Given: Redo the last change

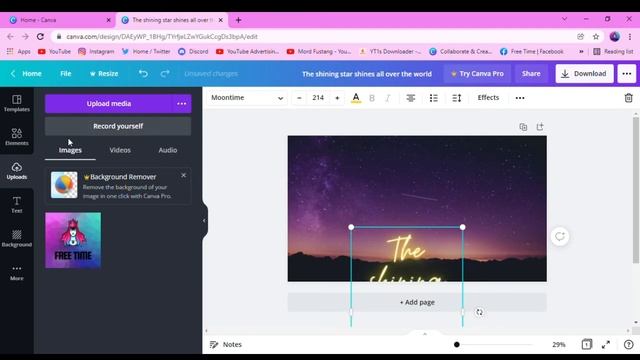Looking at the screenshot, I should tap(165, 73).
